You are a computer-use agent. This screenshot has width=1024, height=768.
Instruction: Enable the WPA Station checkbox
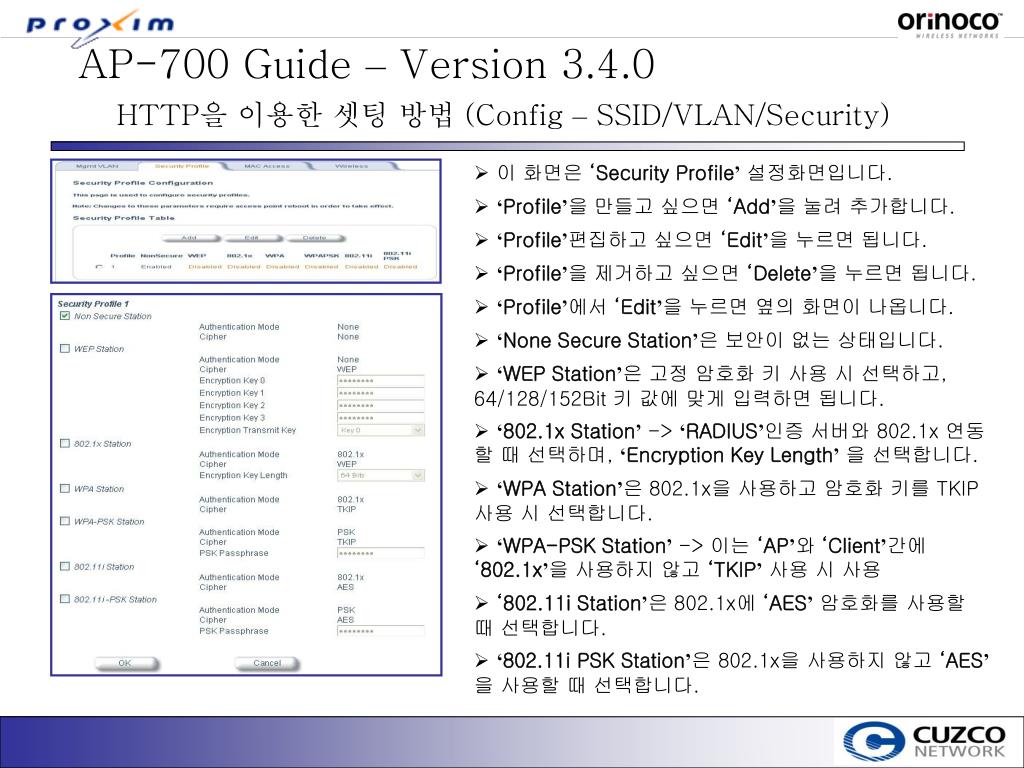pyautogui.click(x=65, y=488)
